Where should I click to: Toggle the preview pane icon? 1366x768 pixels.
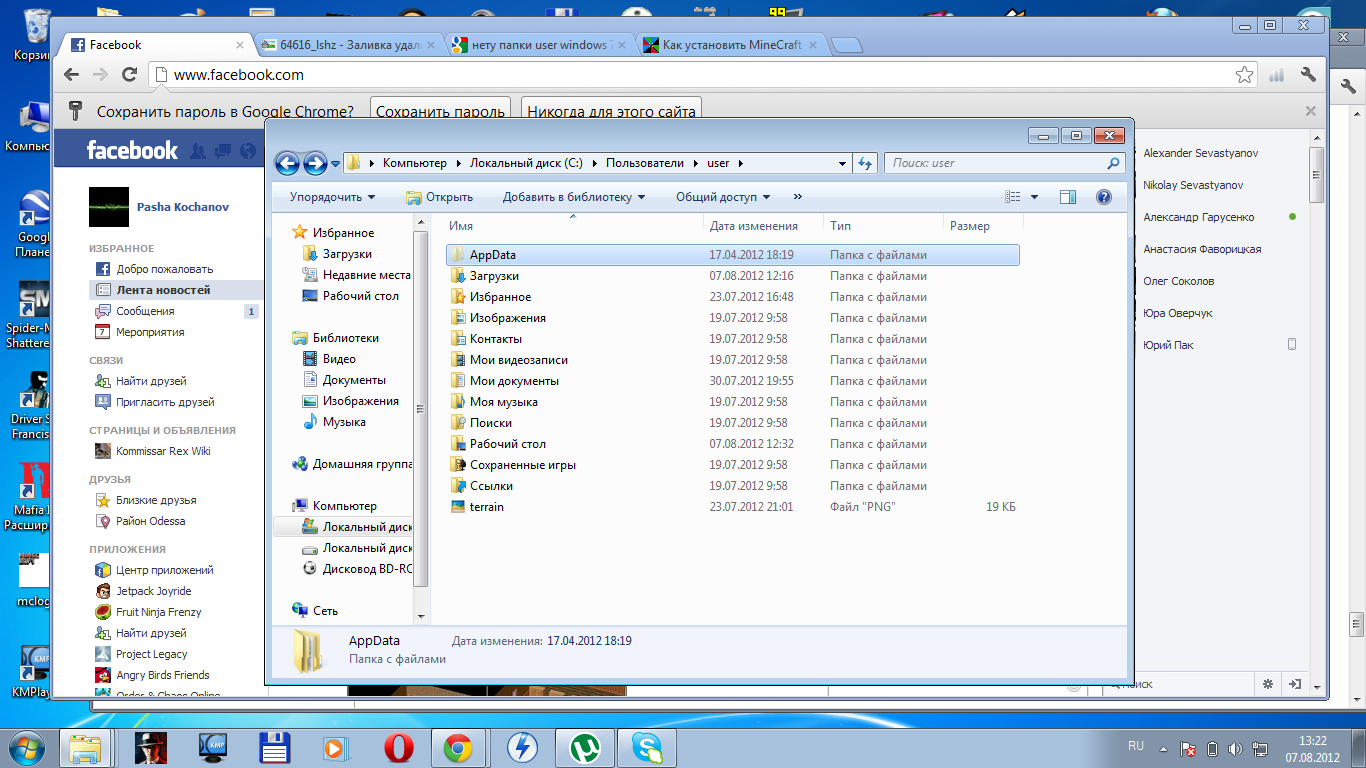[1068, 197]
